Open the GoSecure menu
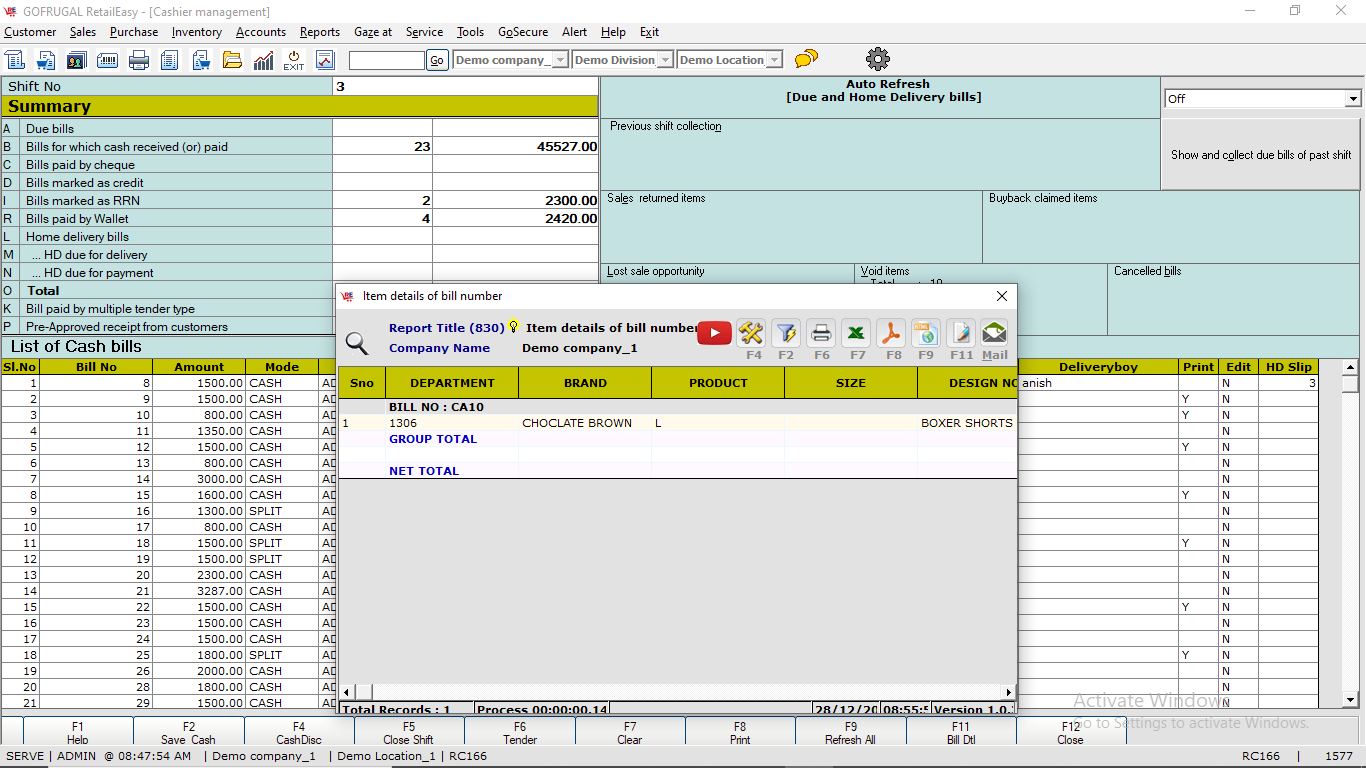The image size is (1366, 768). point(523,32)
